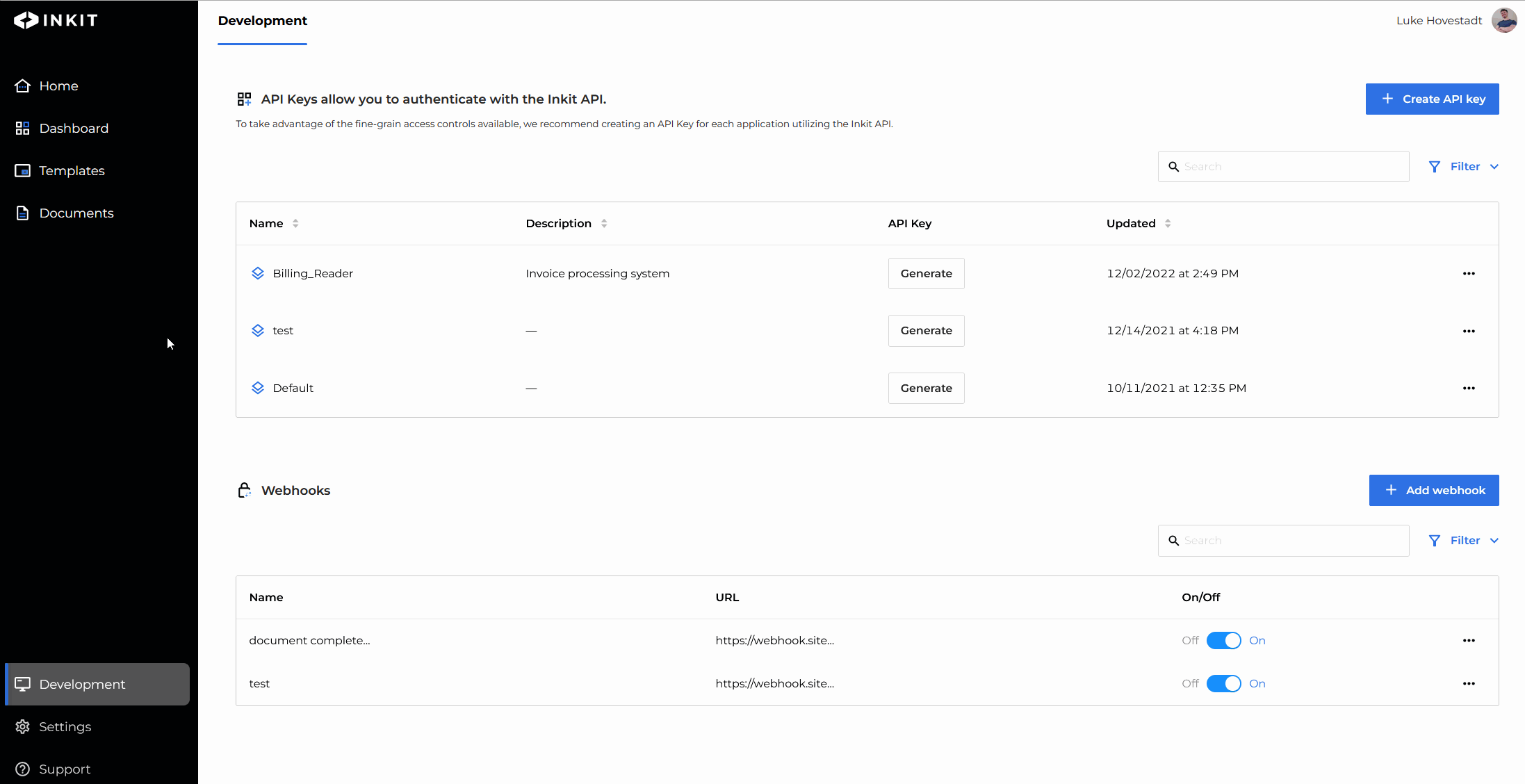Open the three-dot menu for Billing_Reader
Screen dimensions: 1525x784
(1468, 273)
